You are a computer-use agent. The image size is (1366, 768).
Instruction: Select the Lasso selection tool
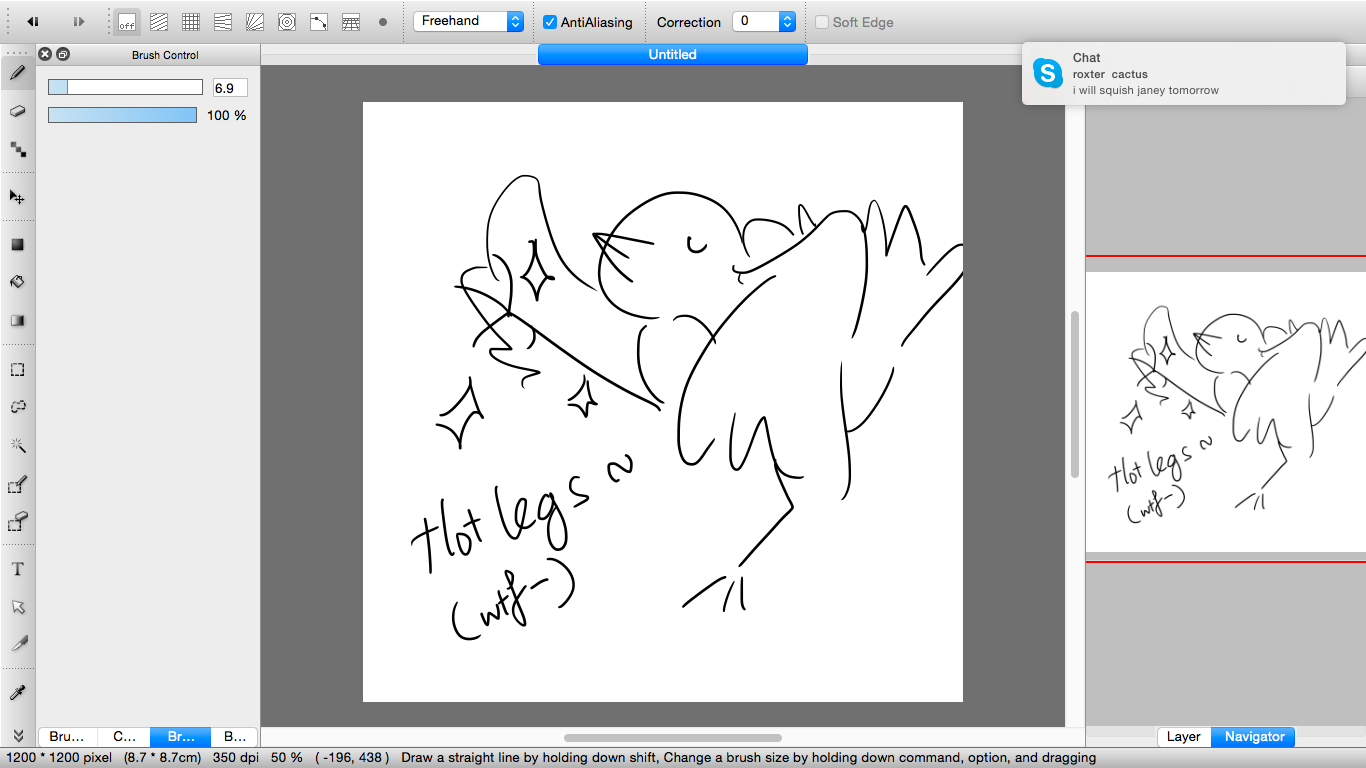17,407
